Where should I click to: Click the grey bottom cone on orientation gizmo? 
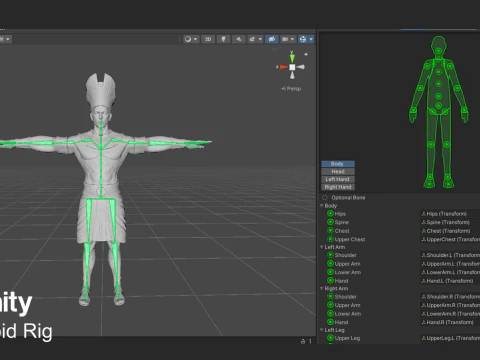(x=292, y=75)
